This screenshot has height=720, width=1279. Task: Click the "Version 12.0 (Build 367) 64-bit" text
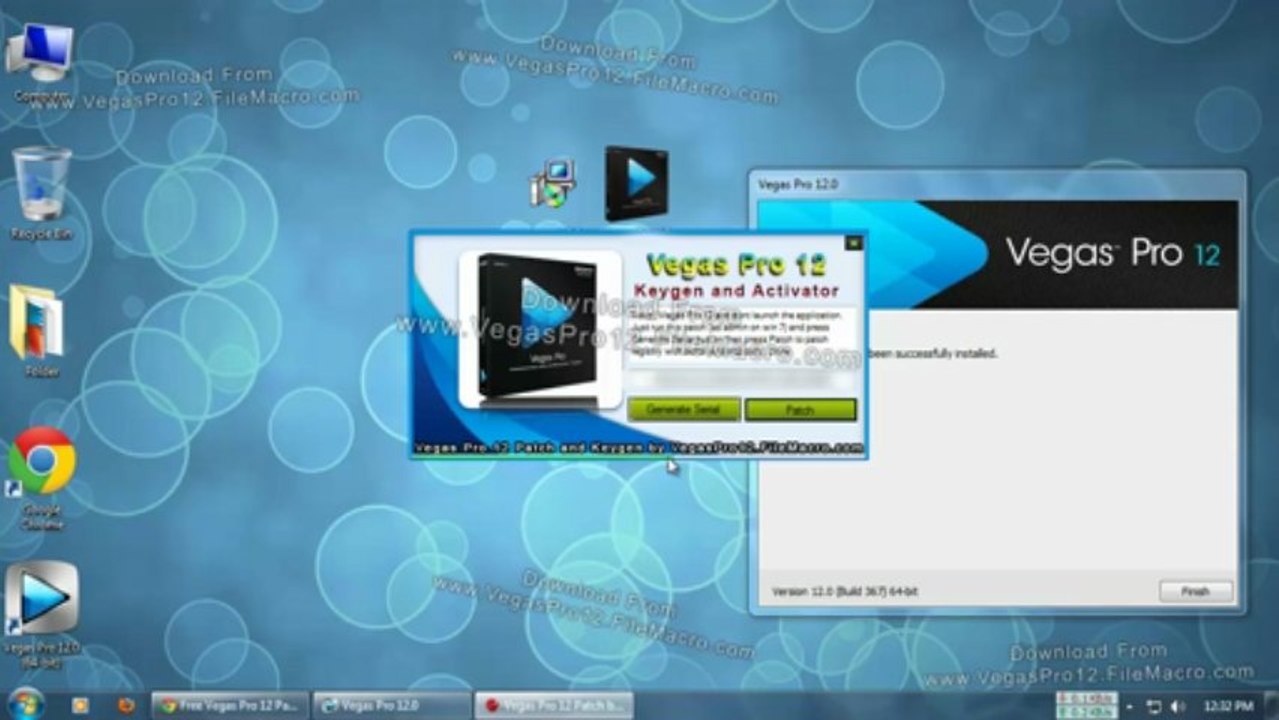click(x=845, y=591)
